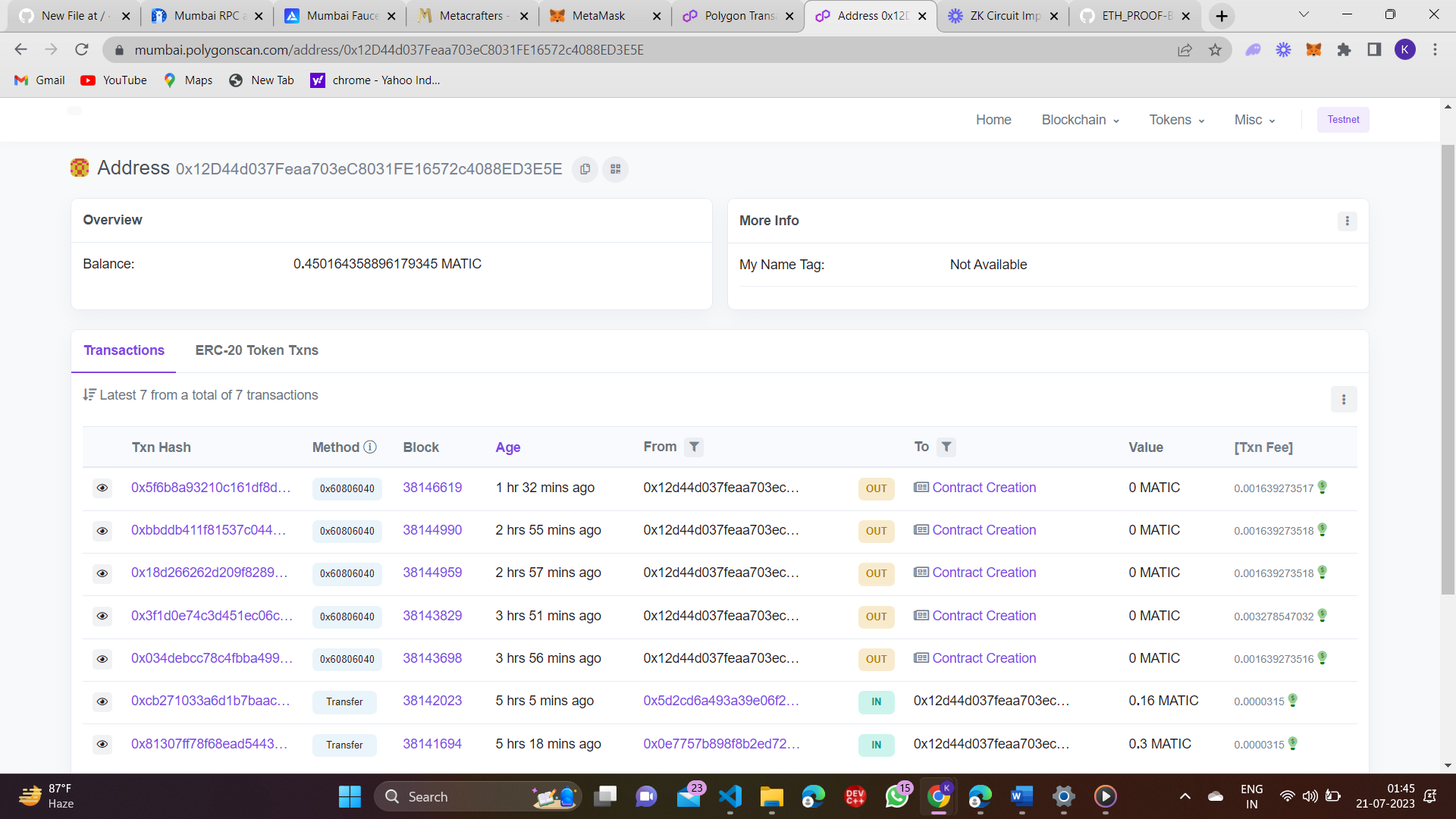Image resolution: width=1456 pixels, height=819 pixels.
Task: Copy the address using the copy icon
Action: tap(585, 168)
